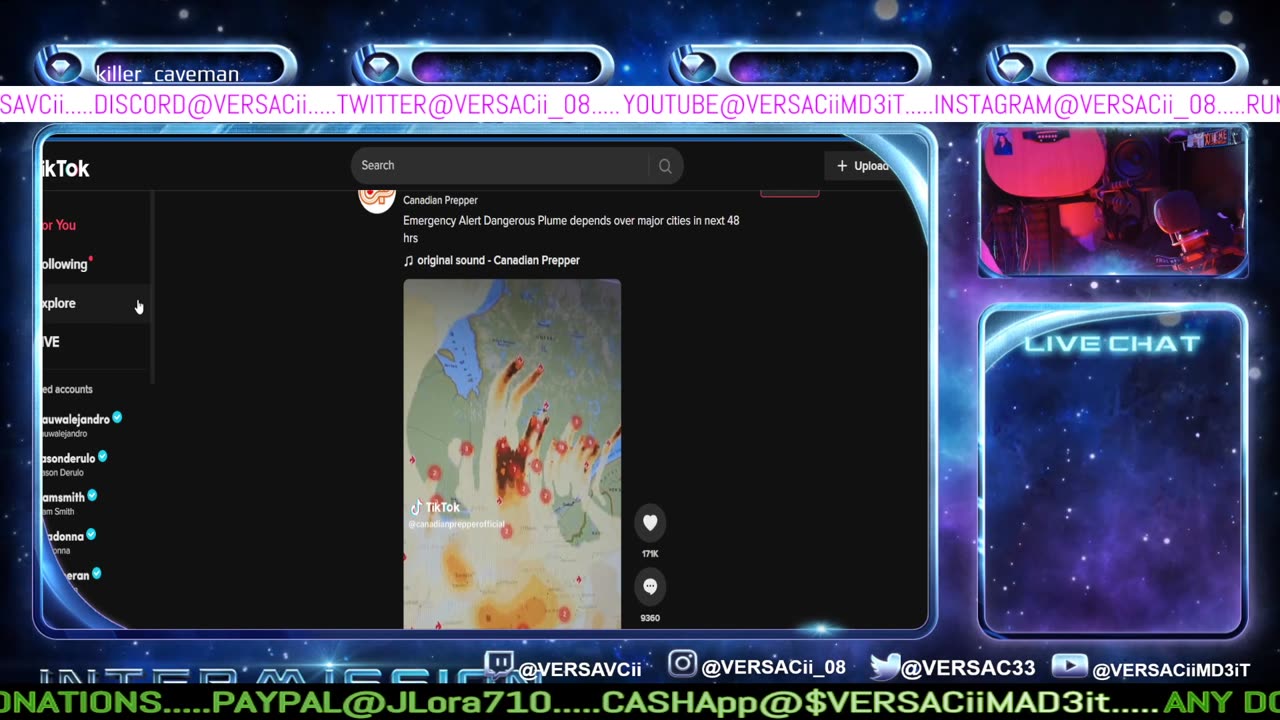Viewport: 1280px width, 720px height.
Task: Click the search magnifier icon
Action: [x=665, y=166]
